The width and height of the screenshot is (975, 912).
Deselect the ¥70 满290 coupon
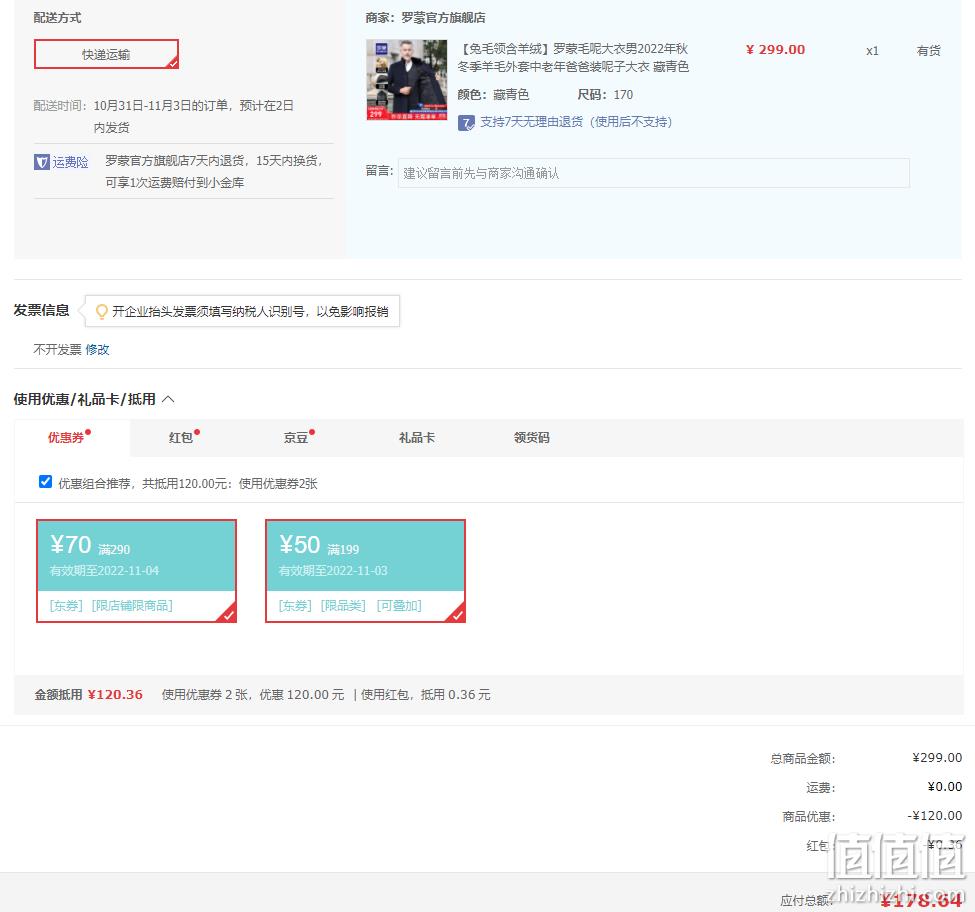coord(137,571)
